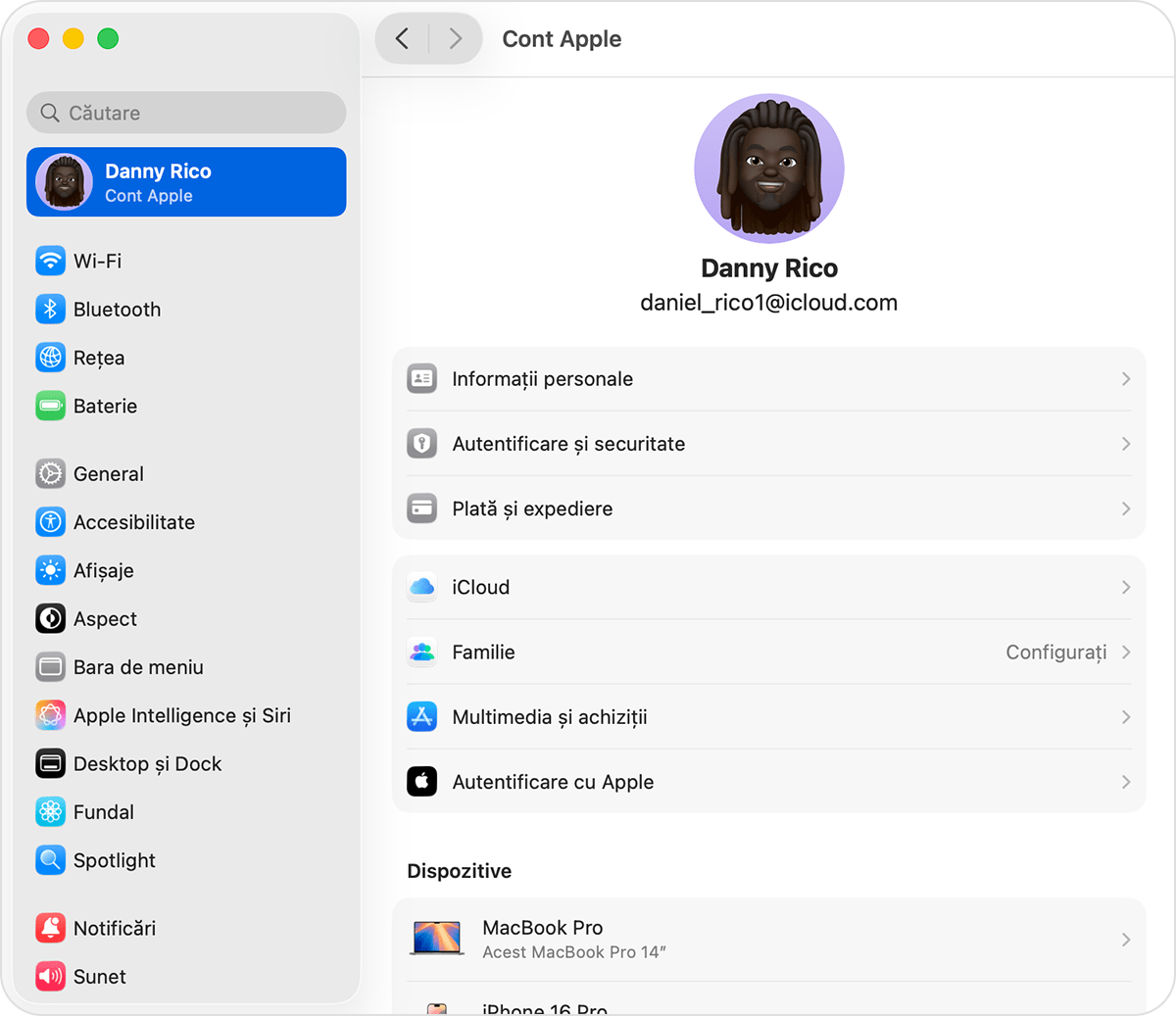Expand Informații personale section

coord(1125,378)
